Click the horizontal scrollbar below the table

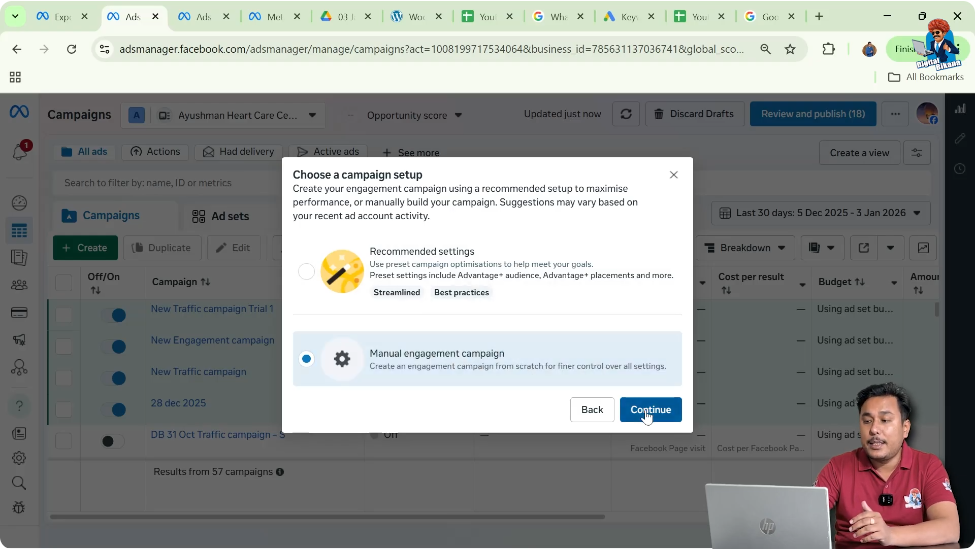pos(327,516)
